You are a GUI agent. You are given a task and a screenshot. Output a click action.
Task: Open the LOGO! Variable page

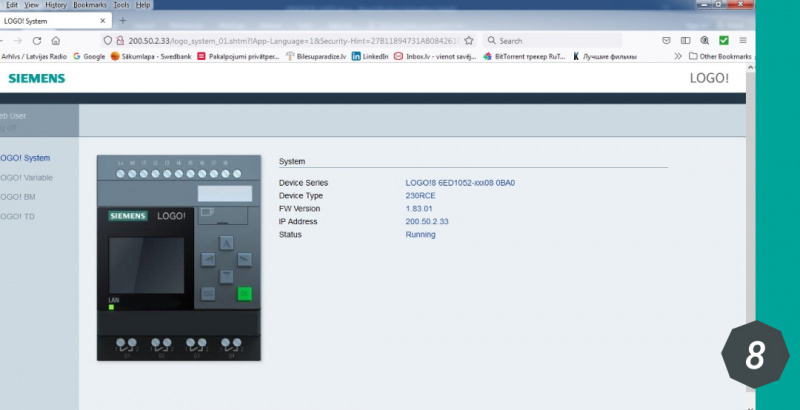(x=27, y=177)
